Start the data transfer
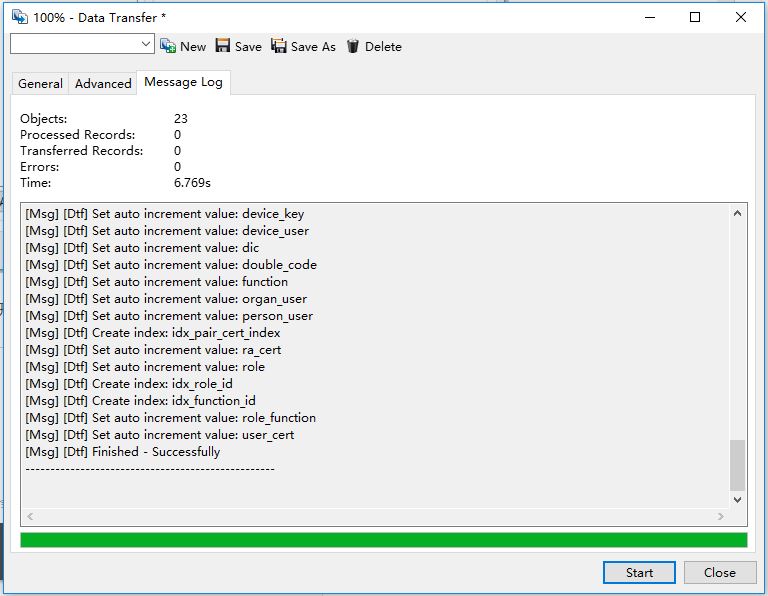Viewport: 768px width, 596px height. (639, 572)
